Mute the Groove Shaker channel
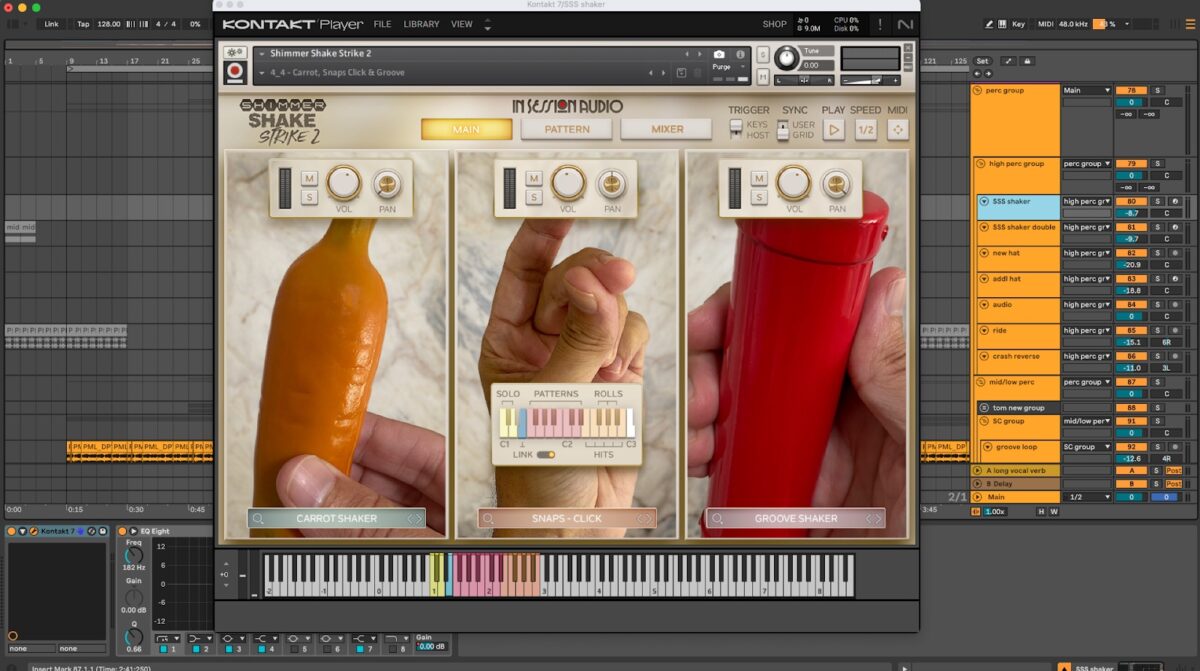Screen dimensions: 1200x671 coord(760,179)
